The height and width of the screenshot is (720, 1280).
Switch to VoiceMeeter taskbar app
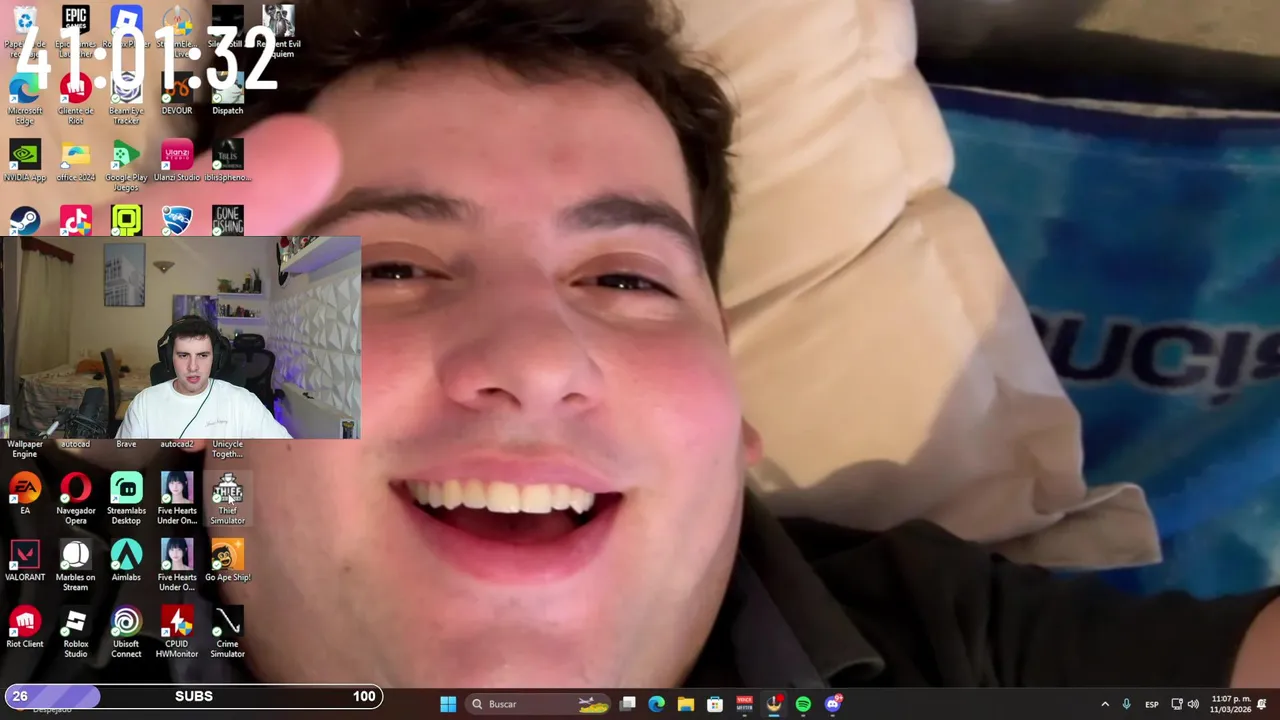(744, 704)
